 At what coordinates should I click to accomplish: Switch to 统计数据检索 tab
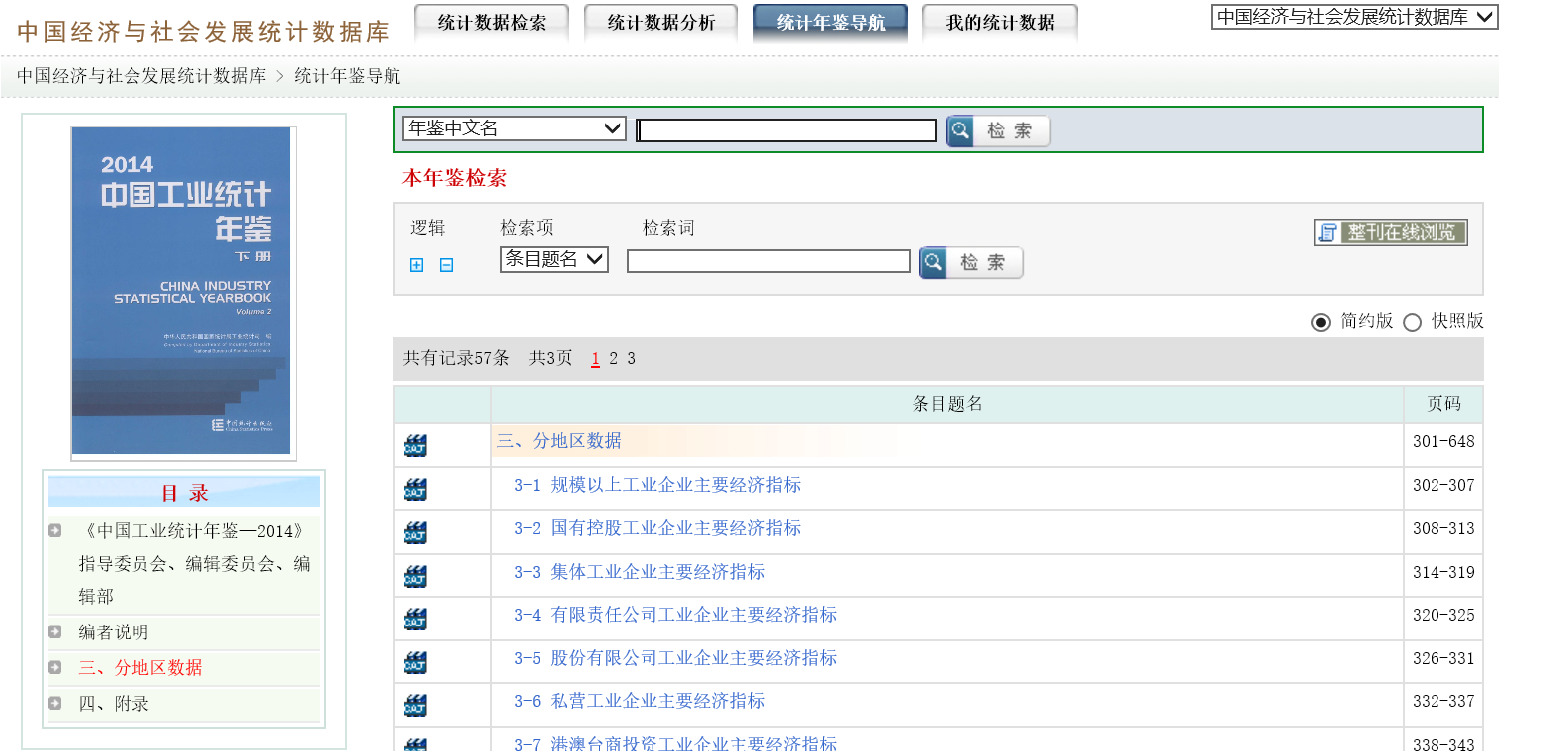coord(492,23)
